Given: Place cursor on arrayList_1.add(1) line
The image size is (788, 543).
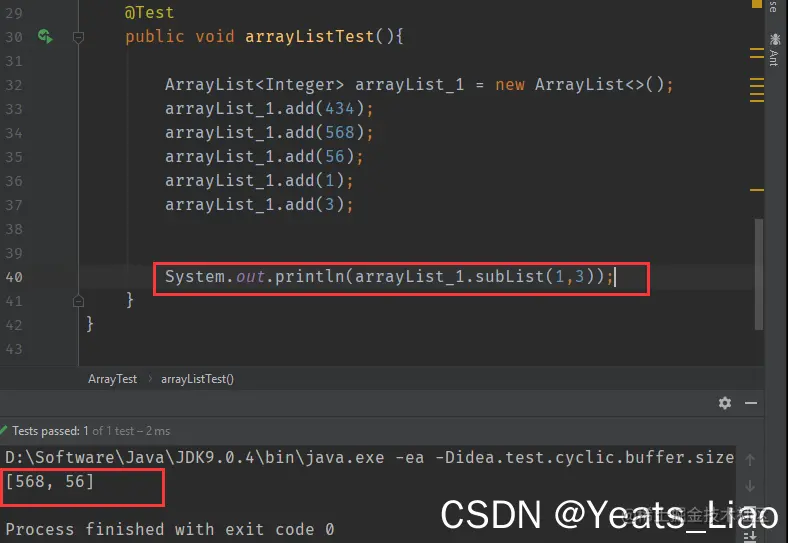Looking at the screenshot, I should coord(259,180).
